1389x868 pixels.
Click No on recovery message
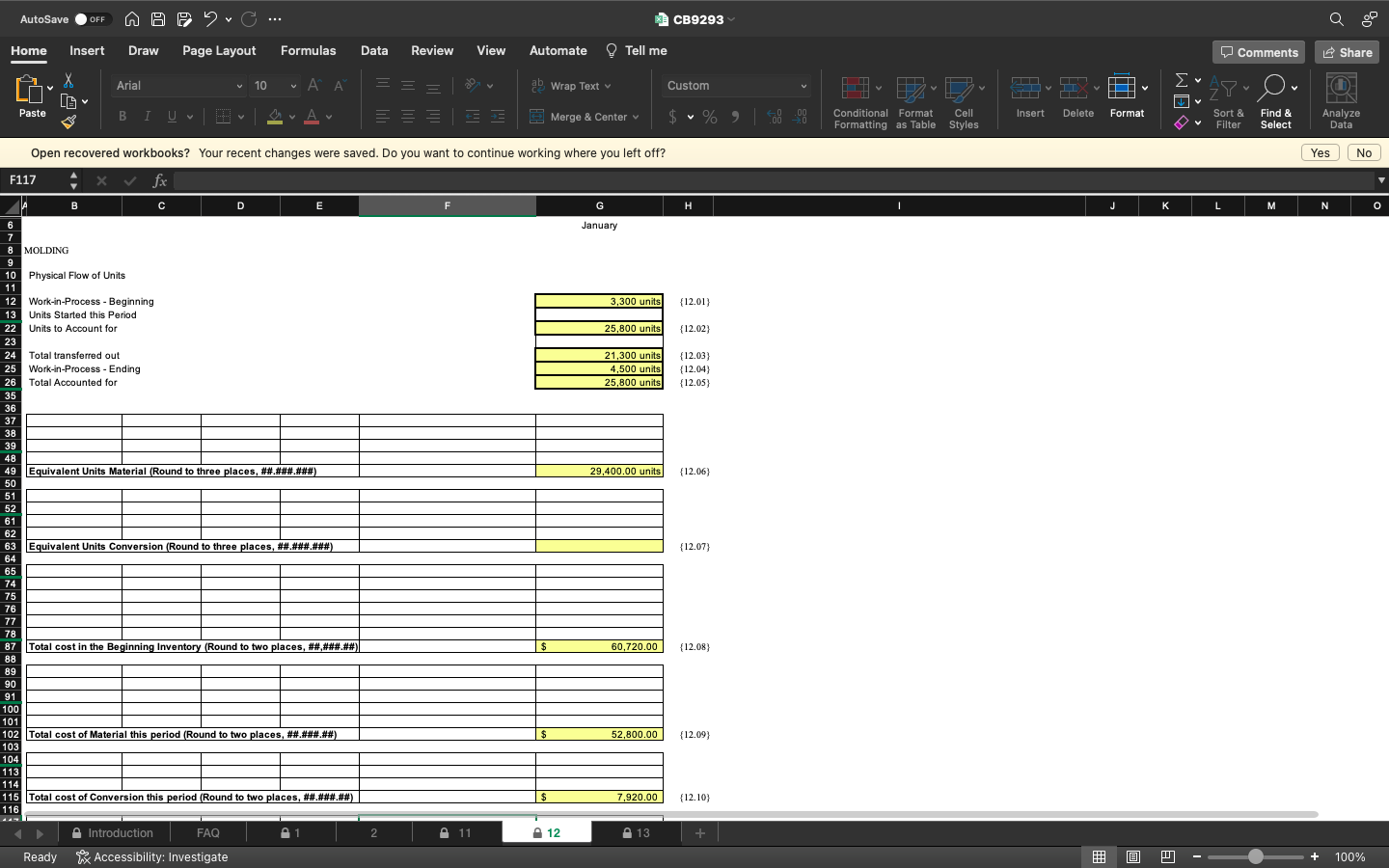1364,152
